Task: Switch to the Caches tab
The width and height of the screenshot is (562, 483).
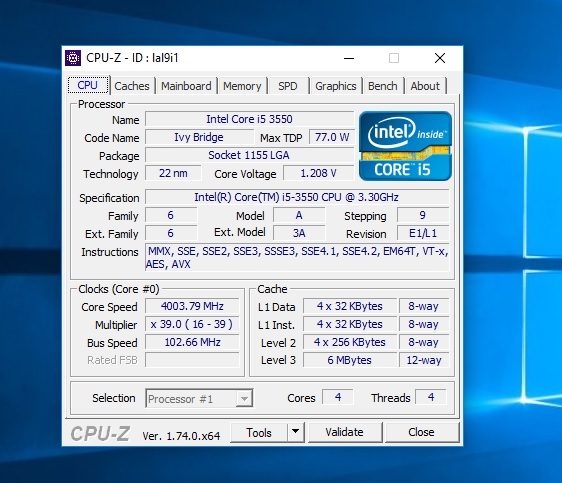Action: click(x=132, y=86)
